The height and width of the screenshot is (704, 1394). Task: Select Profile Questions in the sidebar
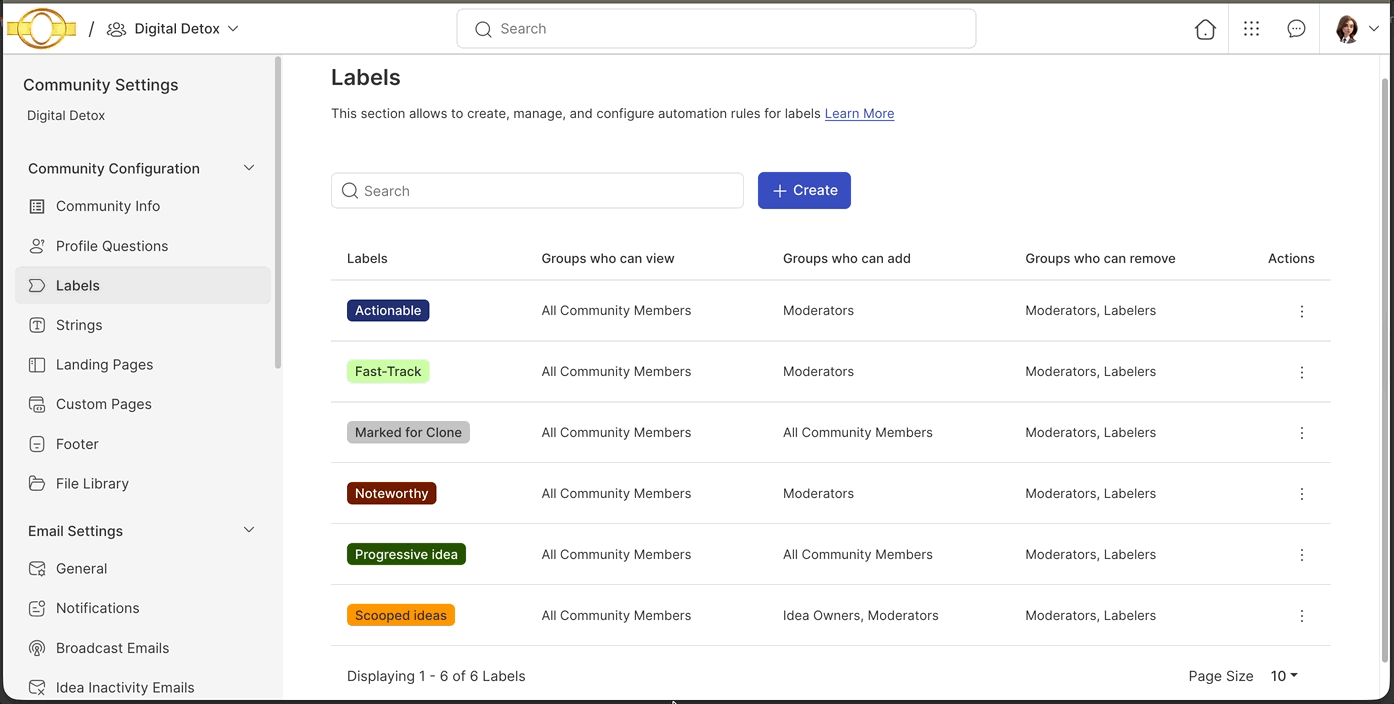(x=110, y=245)
